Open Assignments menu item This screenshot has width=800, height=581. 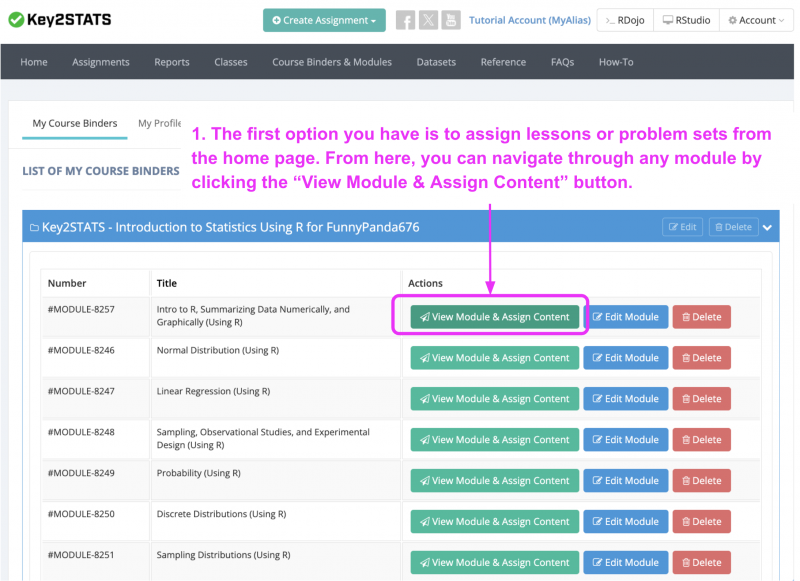101,62
